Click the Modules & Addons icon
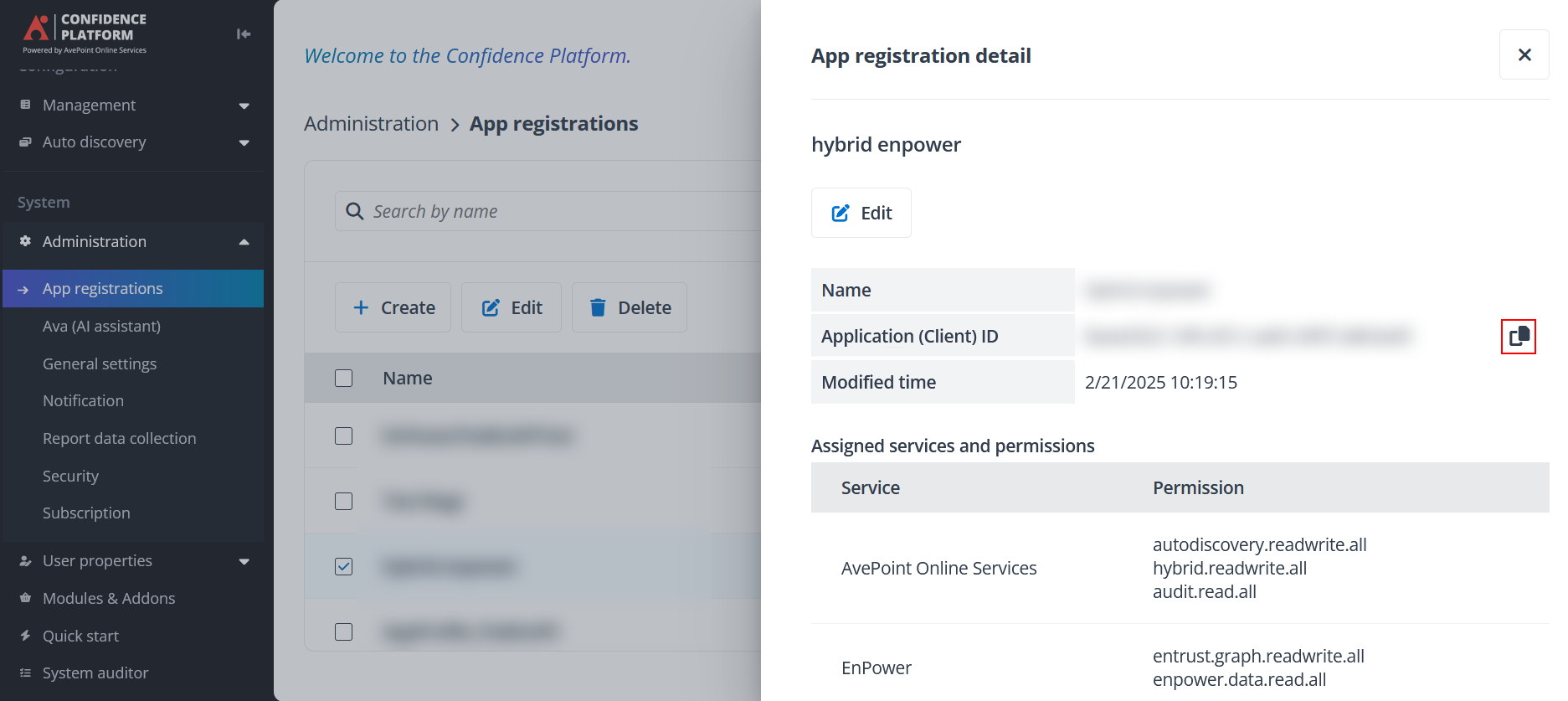1568x701 pixels. (x=25, y=598)
